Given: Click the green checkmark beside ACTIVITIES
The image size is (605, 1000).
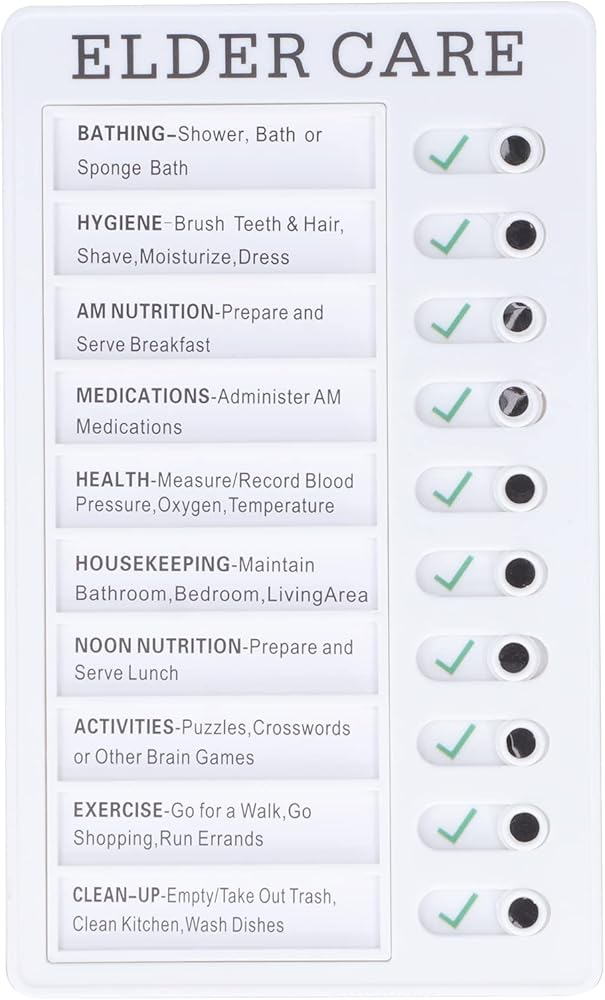Looking at the screenshot, I should coord(455,742).
